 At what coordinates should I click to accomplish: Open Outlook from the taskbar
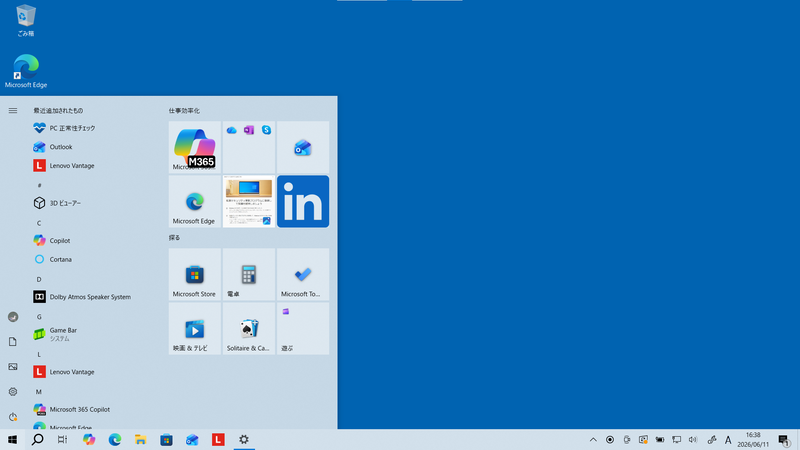(x=192, y=439)
